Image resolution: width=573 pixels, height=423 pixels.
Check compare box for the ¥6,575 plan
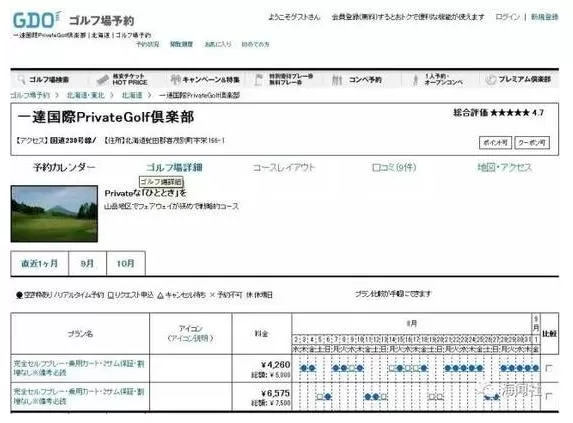coord(549,396)
